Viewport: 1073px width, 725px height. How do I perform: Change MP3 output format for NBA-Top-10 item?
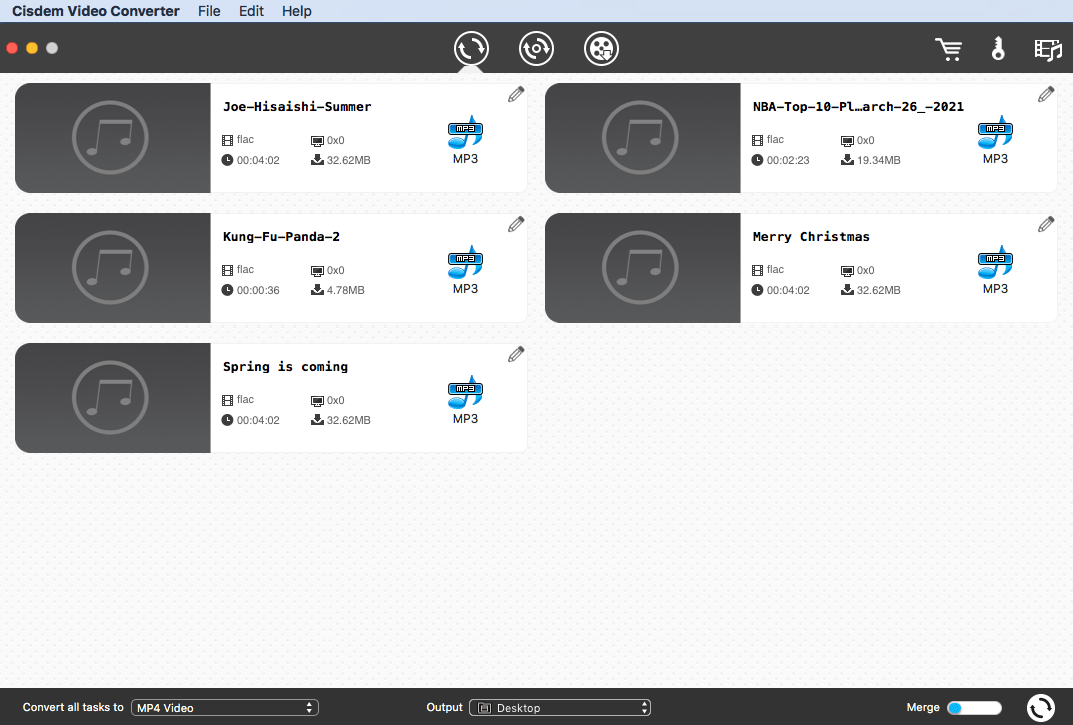(995, 140)
